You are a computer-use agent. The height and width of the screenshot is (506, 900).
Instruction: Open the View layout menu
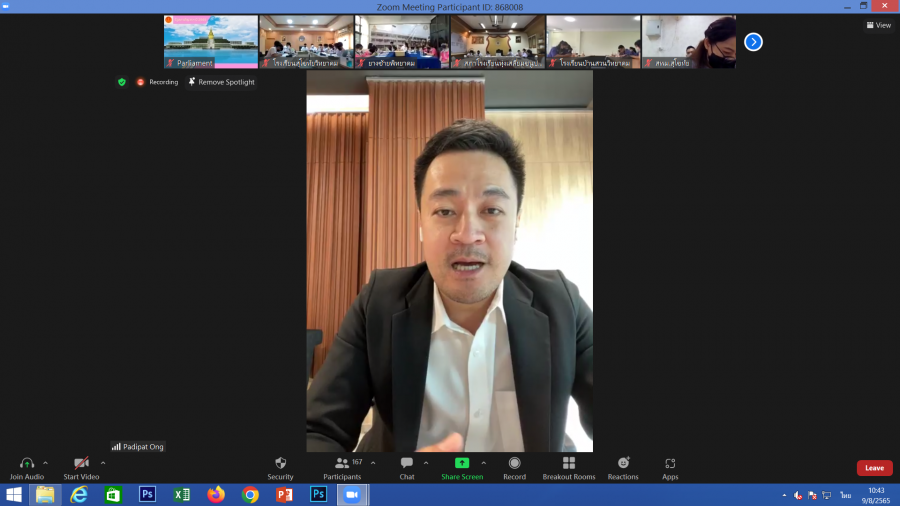(878, 25)
